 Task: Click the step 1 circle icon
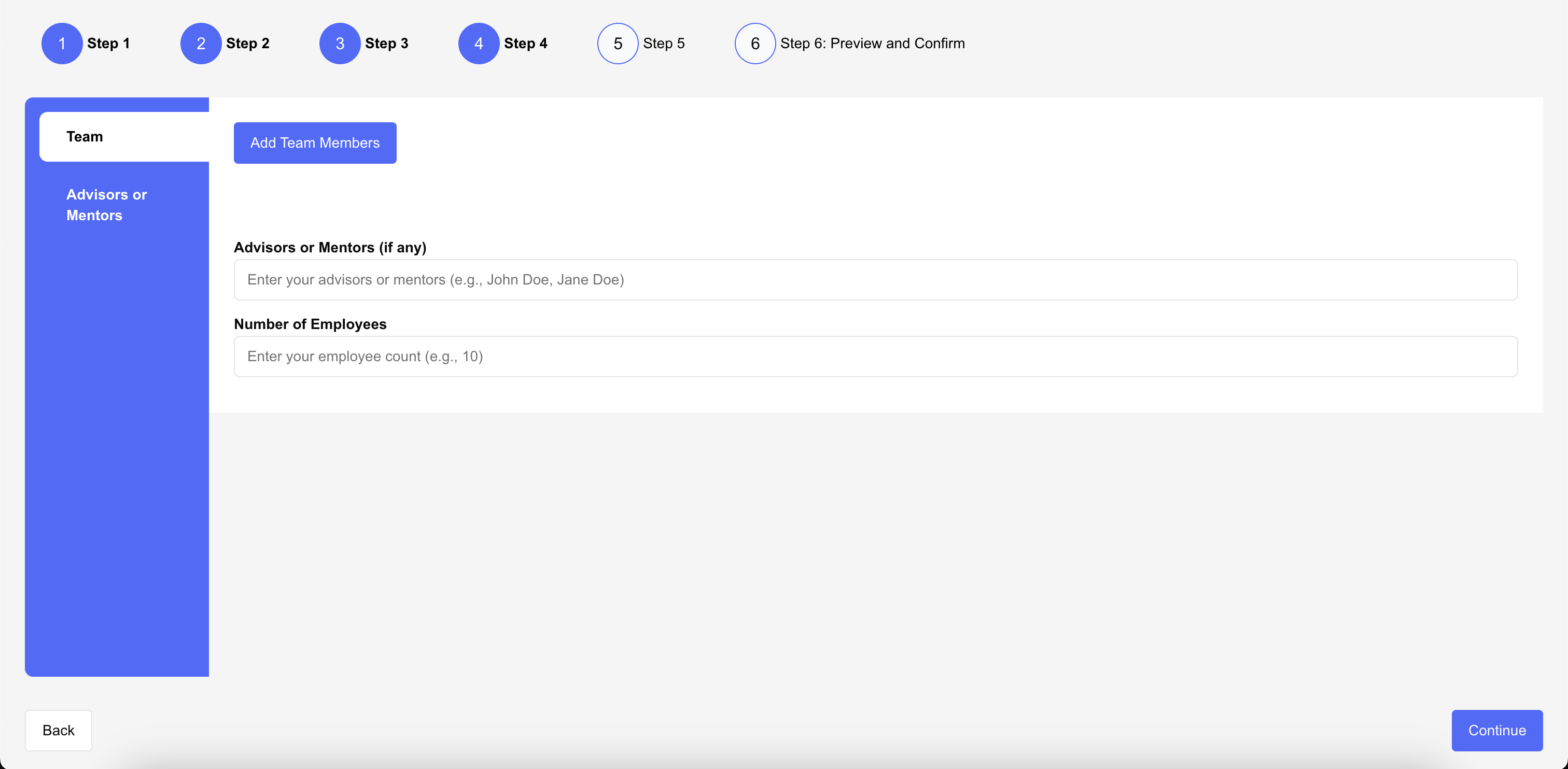click(x=62, y=43)
